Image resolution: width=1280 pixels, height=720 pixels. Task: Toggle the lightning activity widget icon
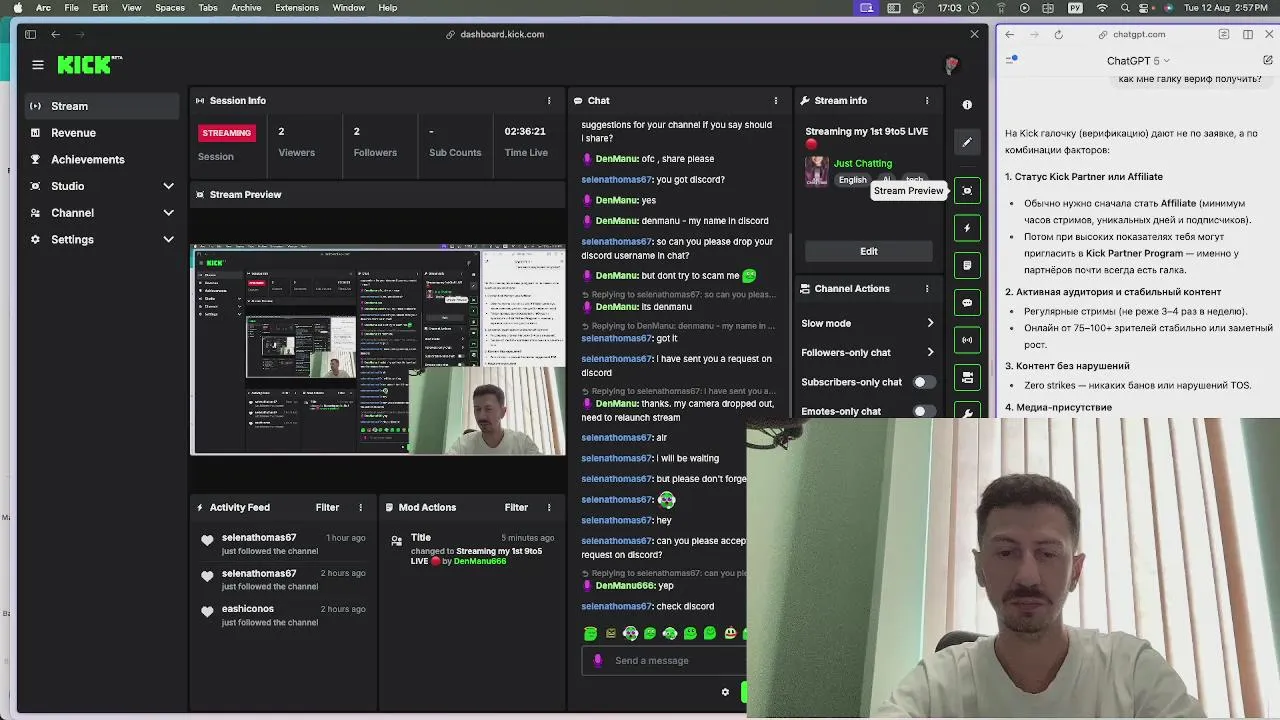(x=967, y=228)
